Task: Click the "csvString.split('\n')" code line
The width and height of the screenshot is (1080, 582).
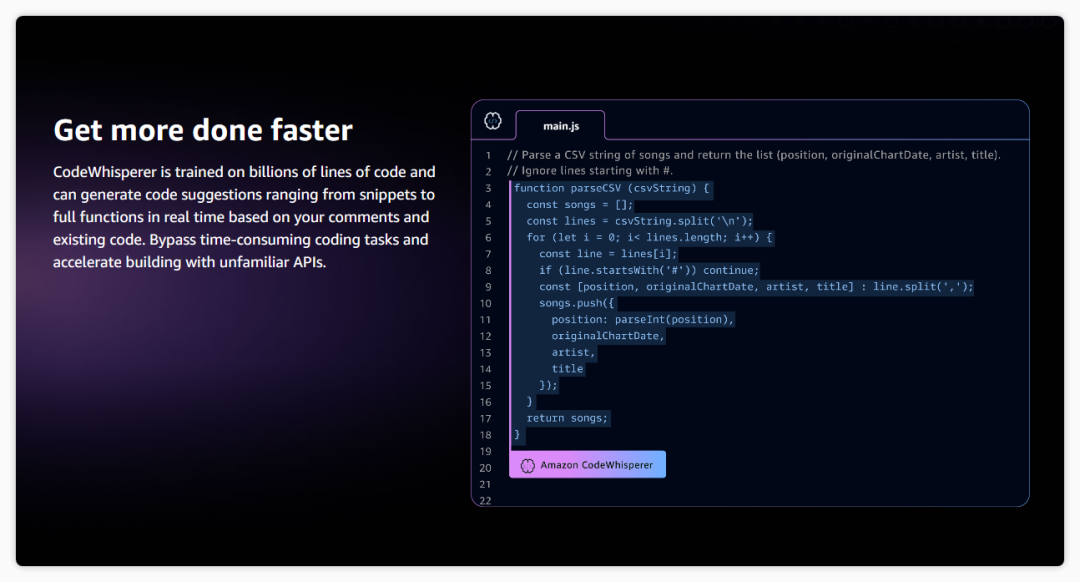Action: [x=639, y=221]
